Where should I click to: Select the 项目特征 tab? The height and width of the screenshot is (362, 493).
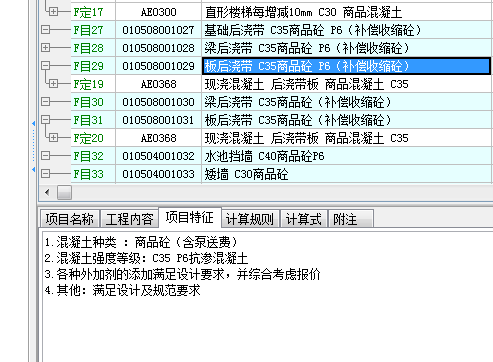pyautogui.click(x=190, y=217)
